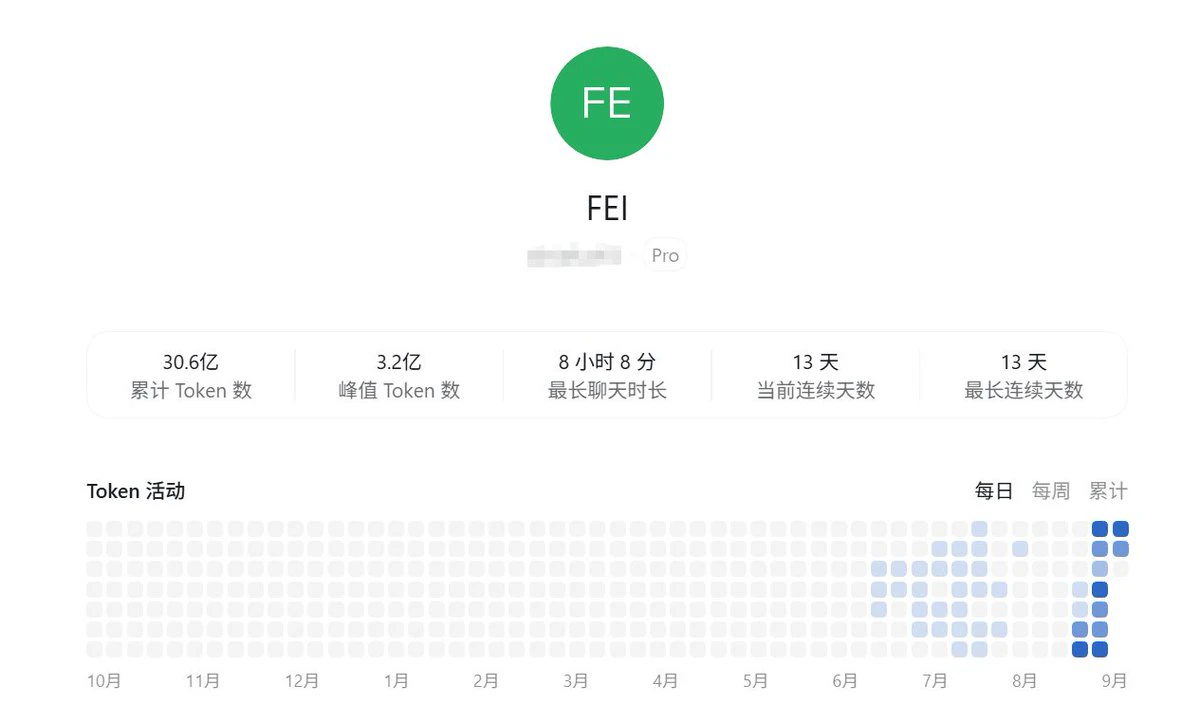The width and height of the screenshot is (1200, 722).
Task: Select the 每日 daily view tab
Action: click(994, 491)
